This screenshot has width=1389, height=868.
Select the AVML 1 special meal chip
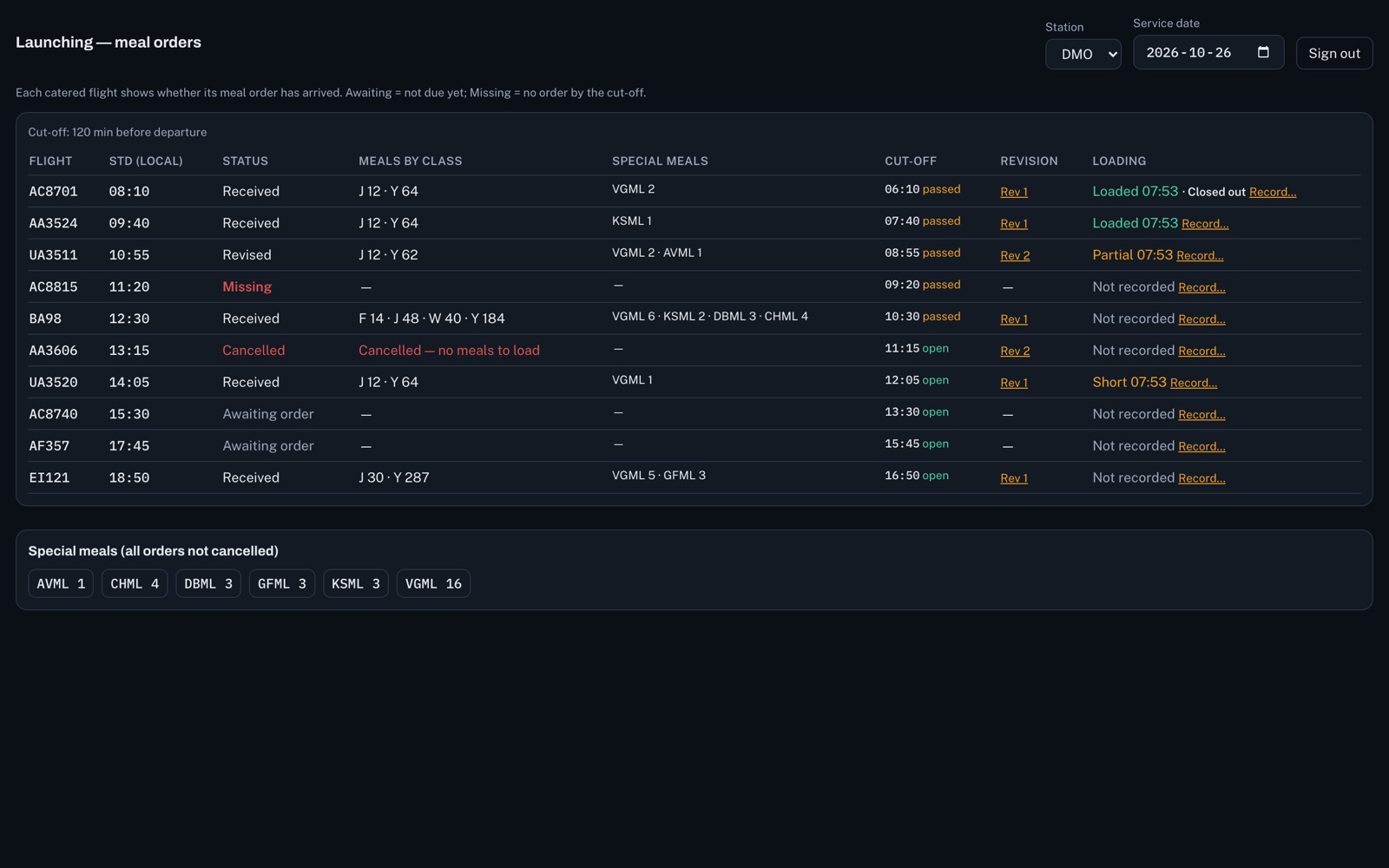point(61,583)
